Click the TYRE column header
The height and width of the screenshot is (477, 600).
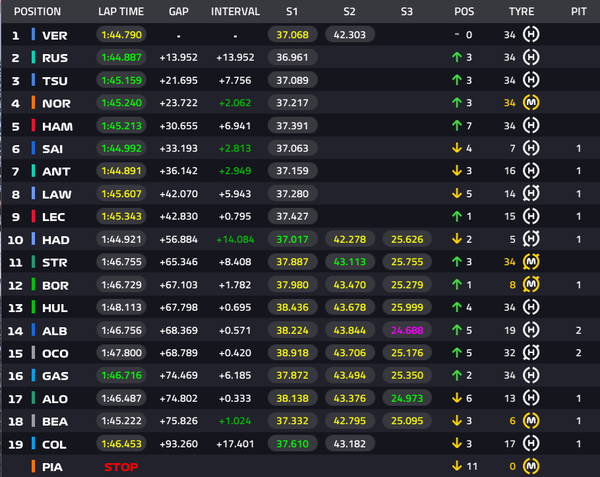pos(522,11)
